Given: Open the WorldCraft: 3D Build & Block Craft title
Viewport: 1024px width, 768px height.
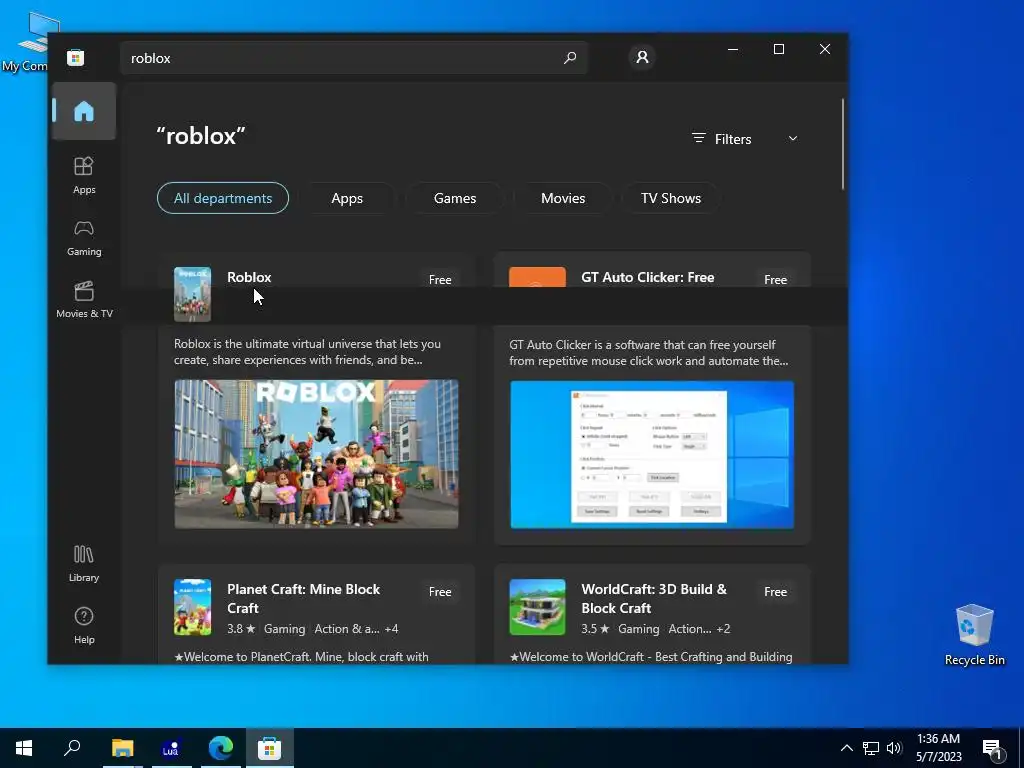Looking at the screenshot, I should coord(654,598).
